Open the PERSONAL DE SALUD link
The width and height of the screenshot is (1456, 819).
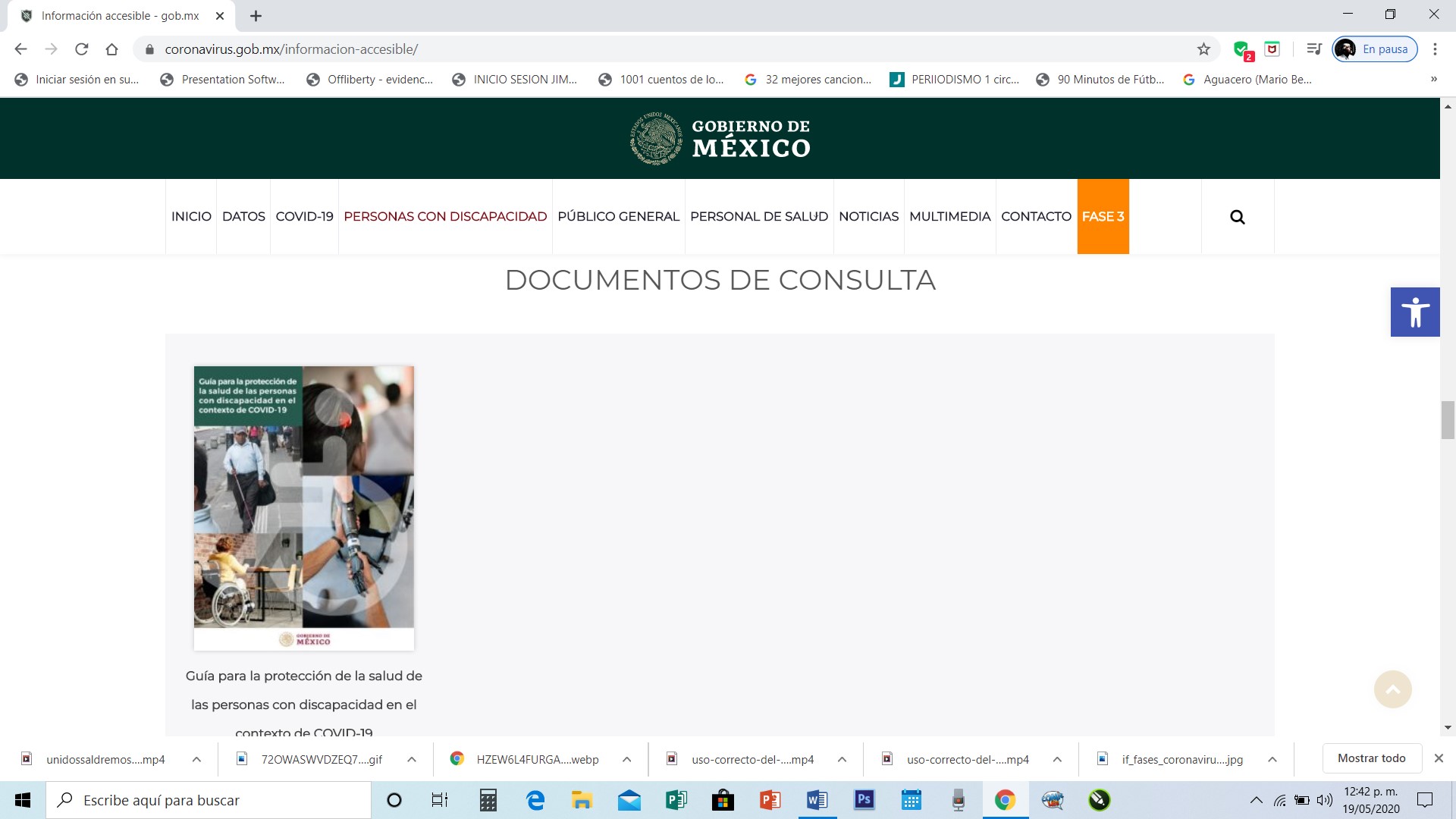tap(759, 217)
